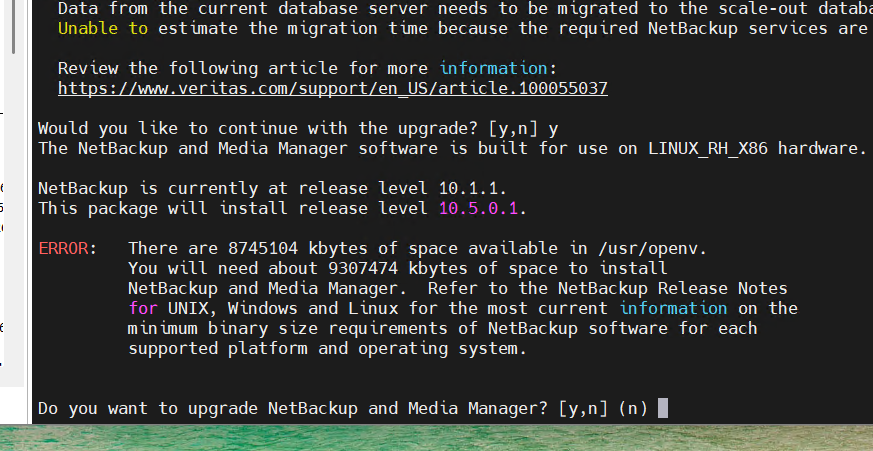Click 'Would you like to continue' prompt line
Screen dimensions: 873x451
coord(298,129)
